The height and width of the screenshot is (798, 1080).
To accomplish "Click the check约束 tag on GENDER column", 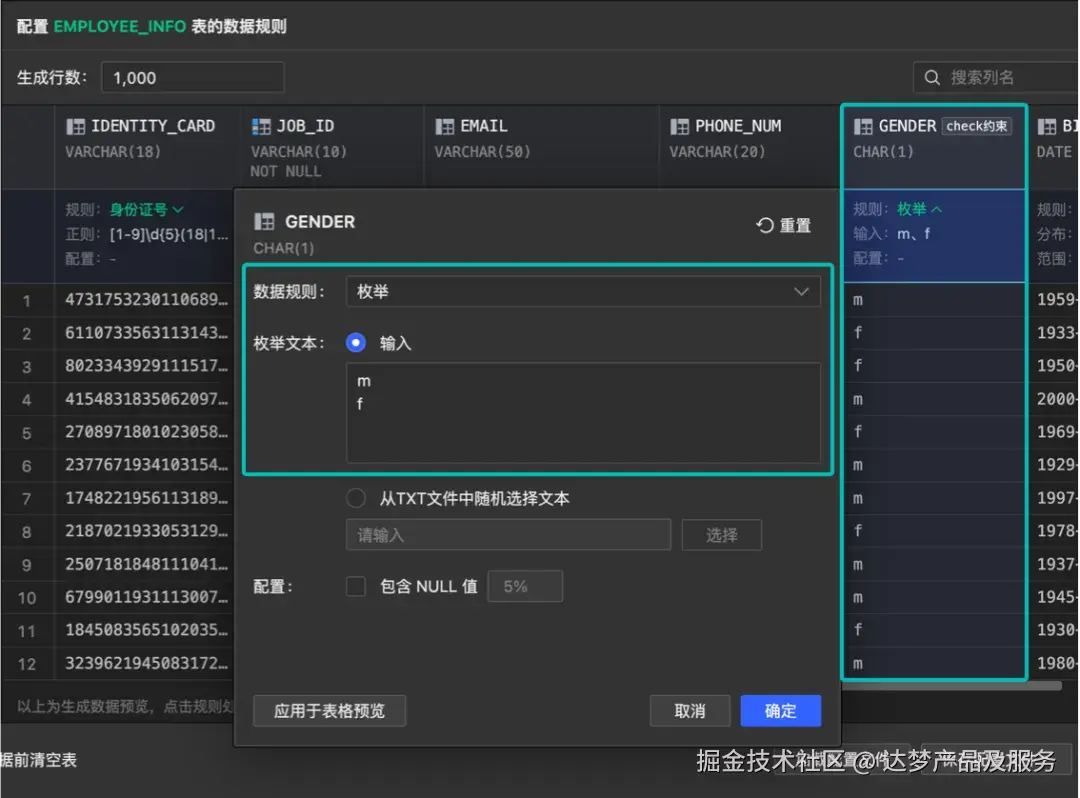I will click(976, 126).
